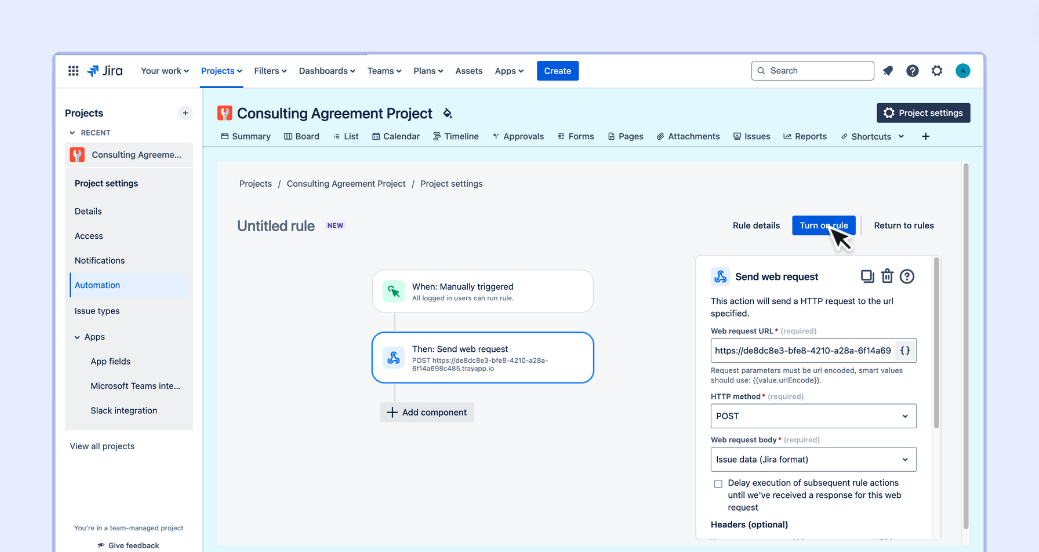Screen dimensions: 1039x552
Task: Open the settings gear icon in top bar
Action: [x=937, y=71]
